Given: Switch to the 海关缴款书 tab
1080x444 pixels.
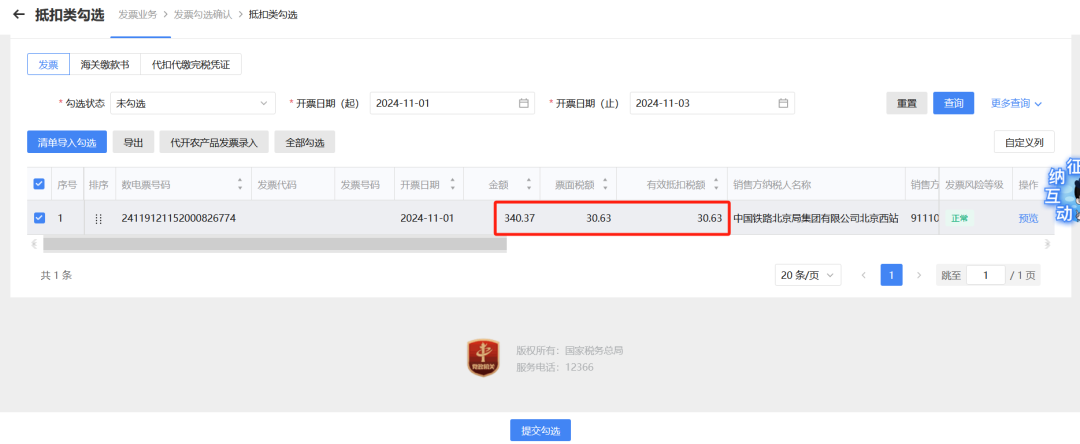Looking at the screenshot, I should tap(105, 64).
